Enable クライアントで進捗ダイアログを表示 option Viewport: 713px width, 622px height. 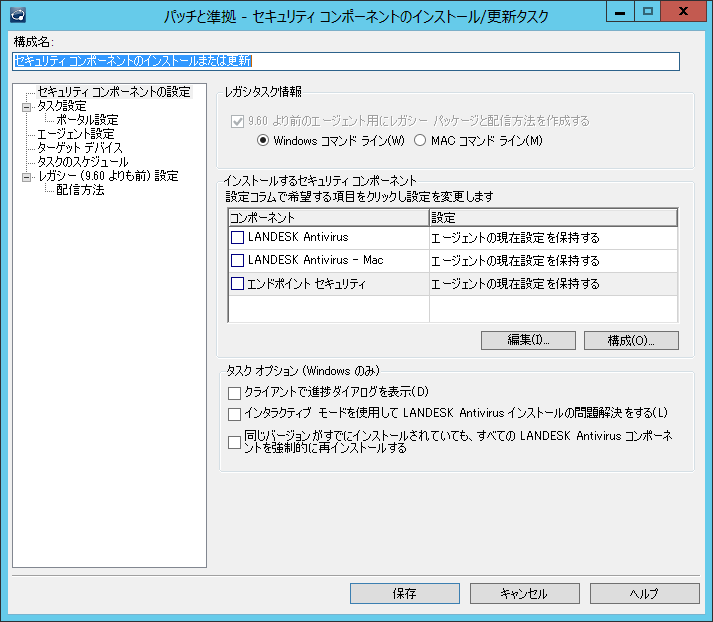click(x=234, y=393)
